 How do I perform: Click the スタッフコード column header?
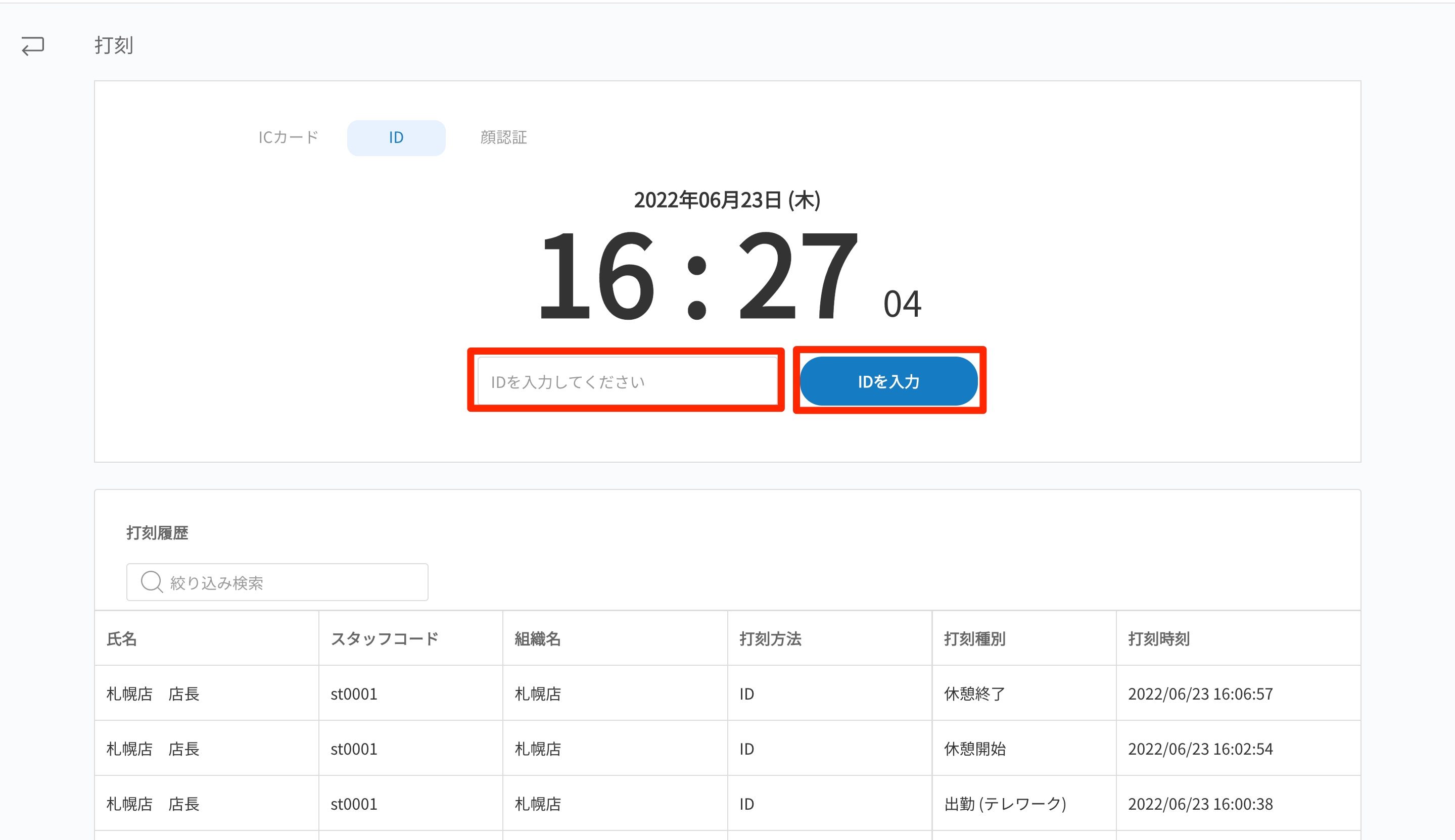point(385,638)
